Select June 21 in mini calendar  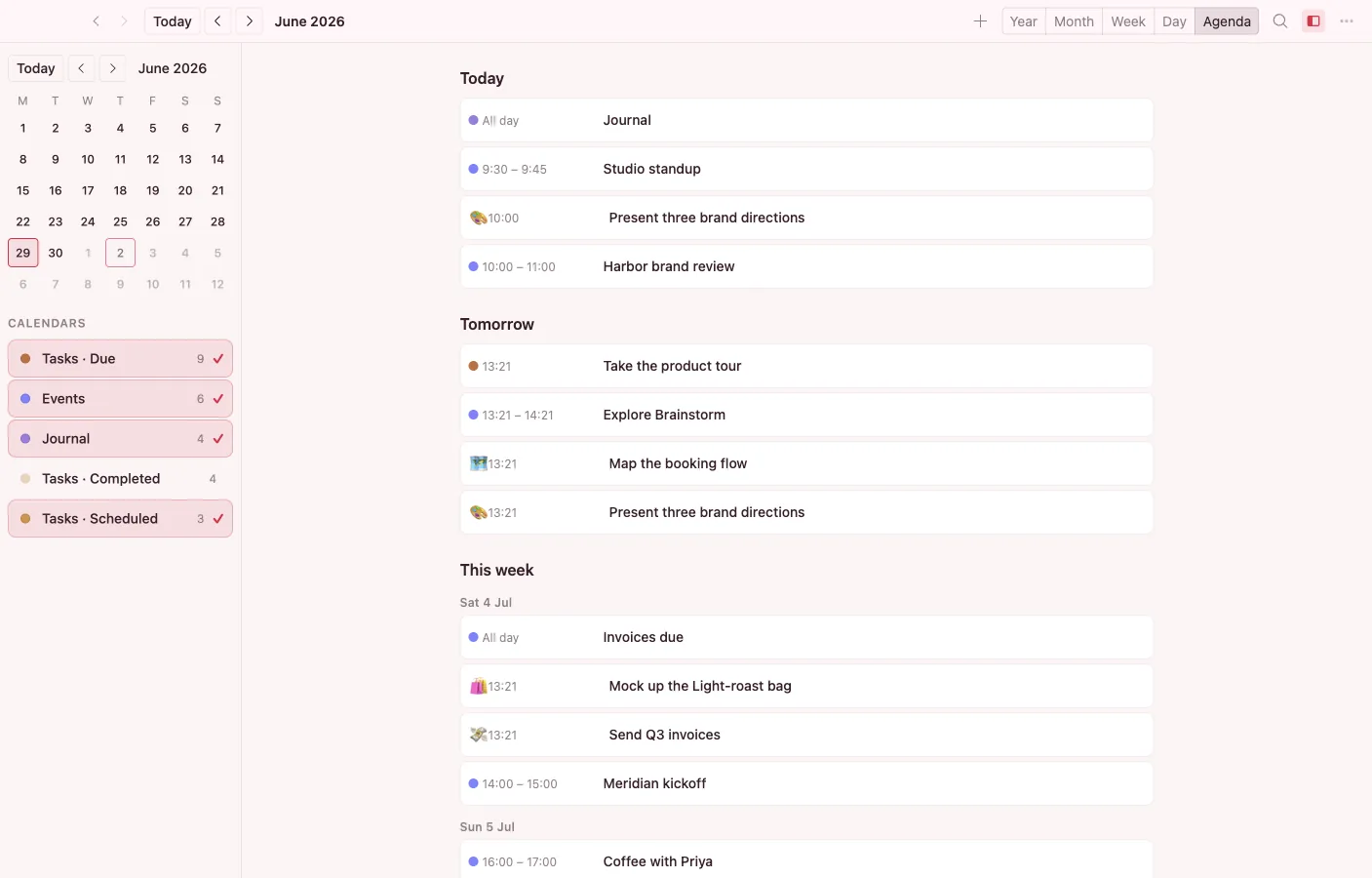217,190
